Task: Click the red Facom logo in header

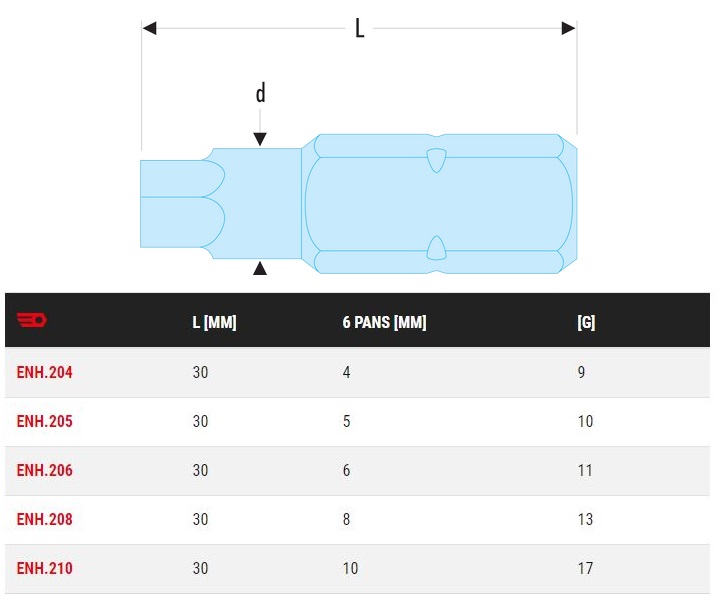Action: (x=32, y=320)
